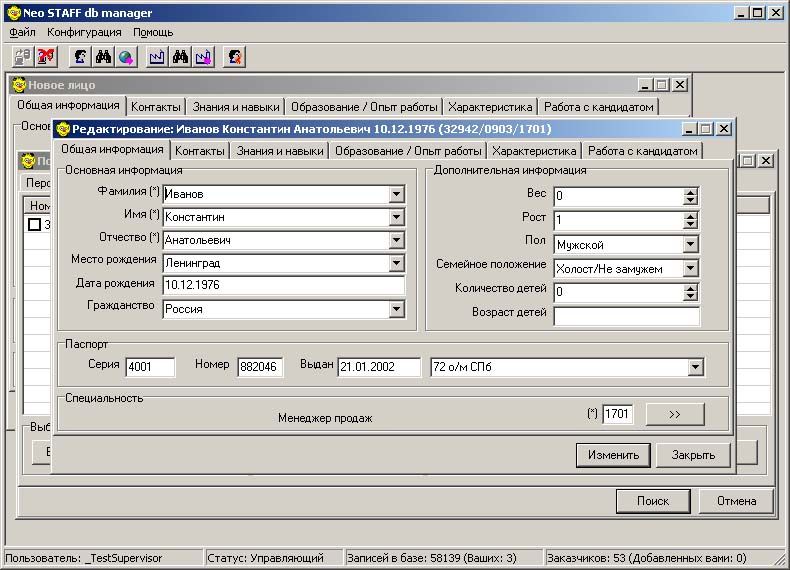
Task: Open the Файл menu
Action: 22,32
